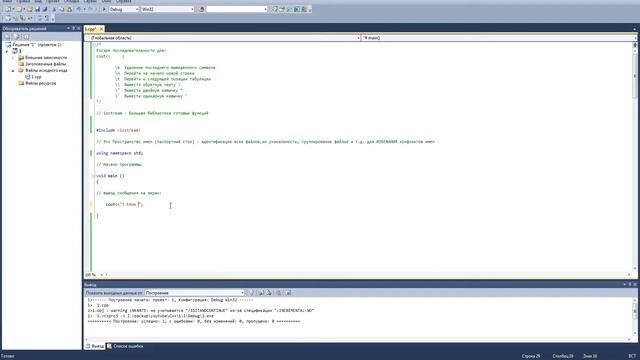The image size is (640, 360).
Task: Click the Copy toolbar icon
Action: click(x=61, y=9)
